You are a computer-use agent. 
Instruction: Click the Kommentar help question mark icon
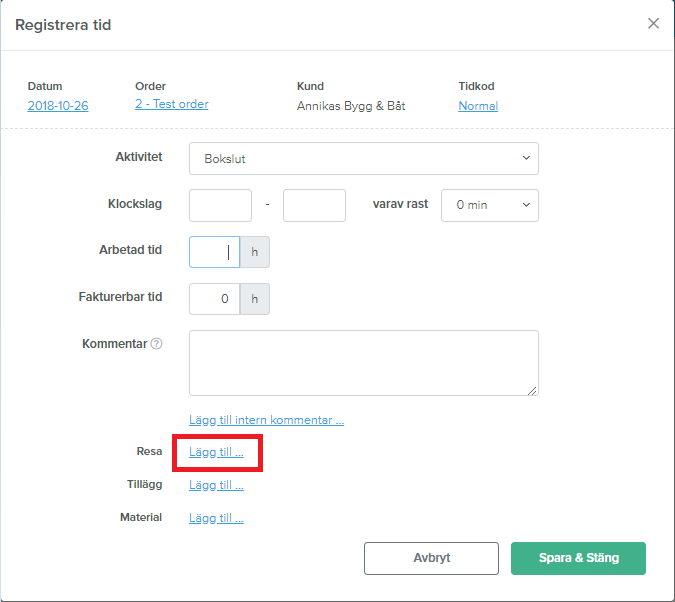[x=157, y=344]
